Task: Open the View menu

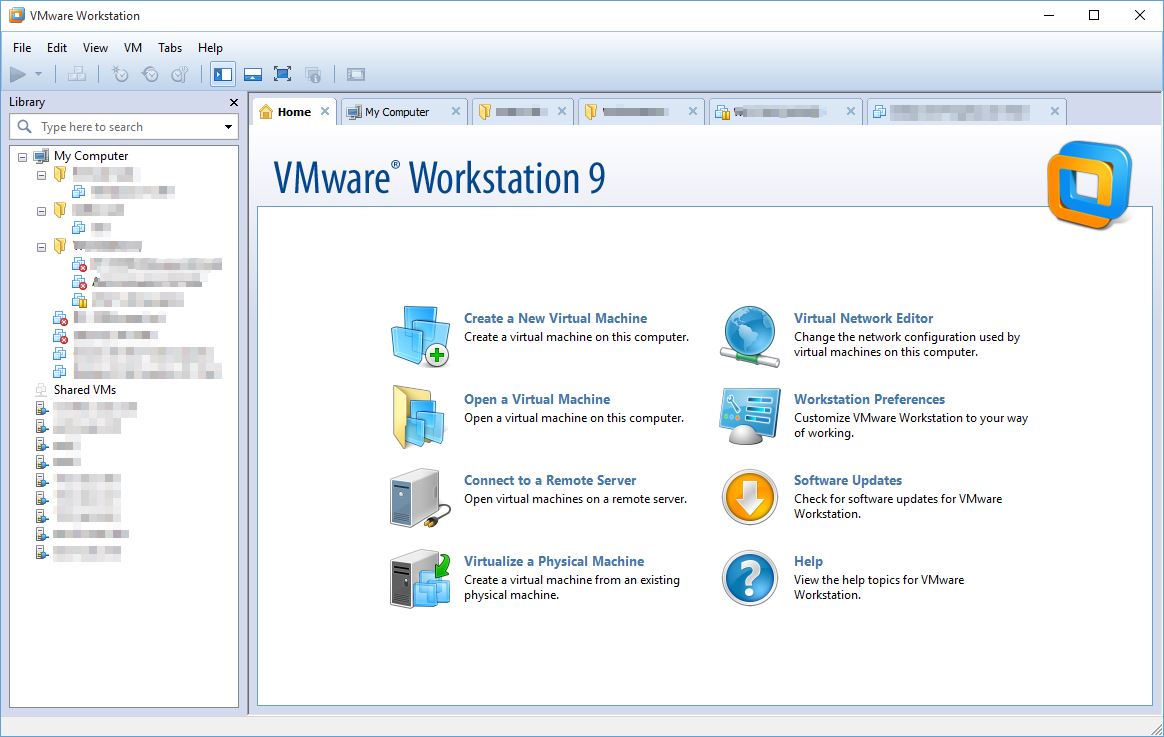Action: tap(95, 48)
